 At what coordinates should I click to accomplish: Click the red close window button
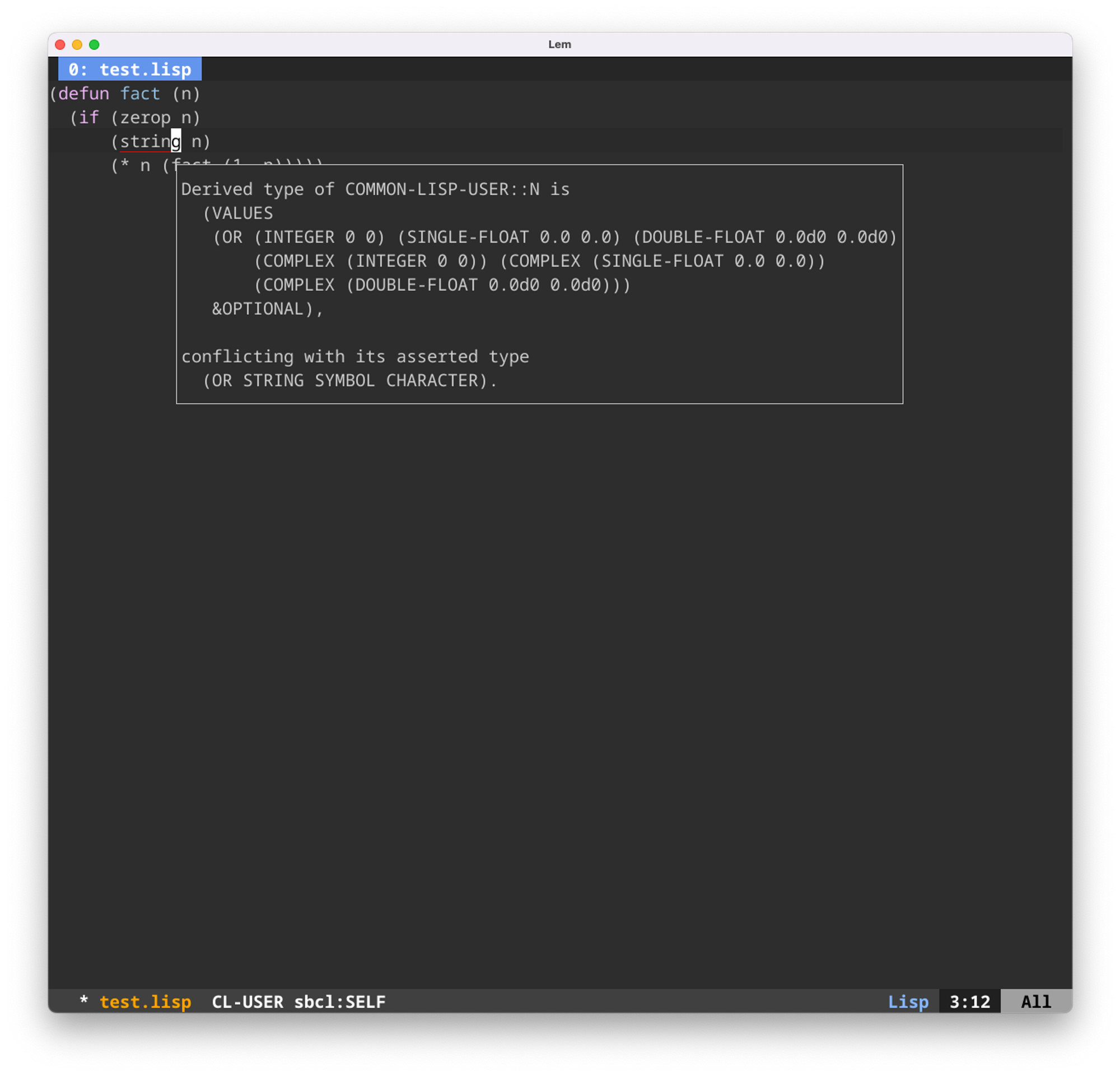(x=60, y=45)
